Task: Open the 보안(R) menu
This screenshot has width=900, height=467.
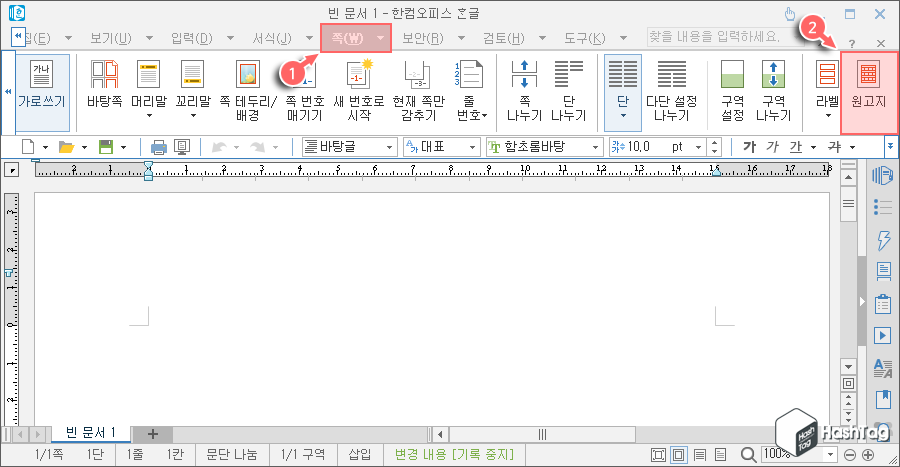Action: [x=422, y=38]
